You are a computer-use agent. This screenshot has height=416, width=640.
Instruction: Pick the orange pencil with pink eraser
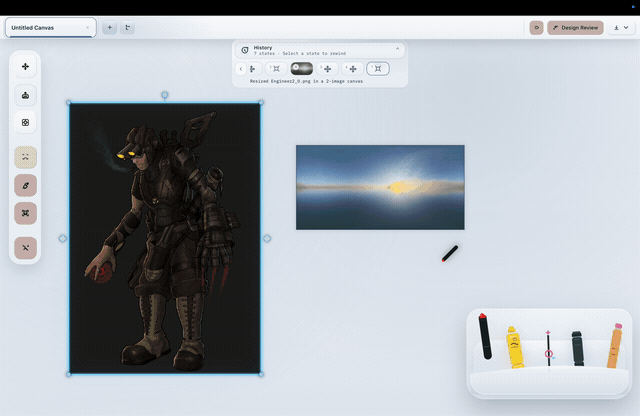point(614,346)
